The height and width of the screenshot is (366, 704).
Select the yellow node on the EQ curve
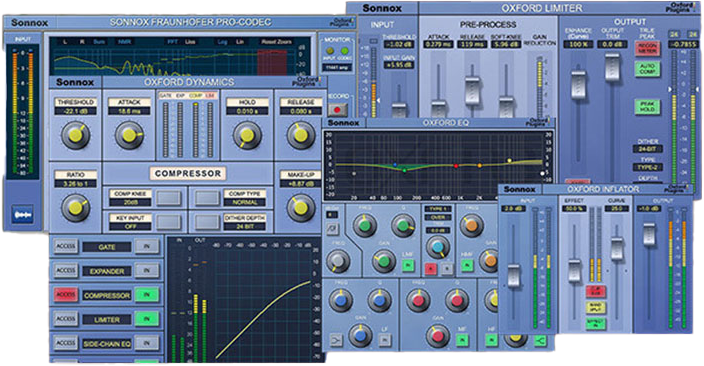509,160
